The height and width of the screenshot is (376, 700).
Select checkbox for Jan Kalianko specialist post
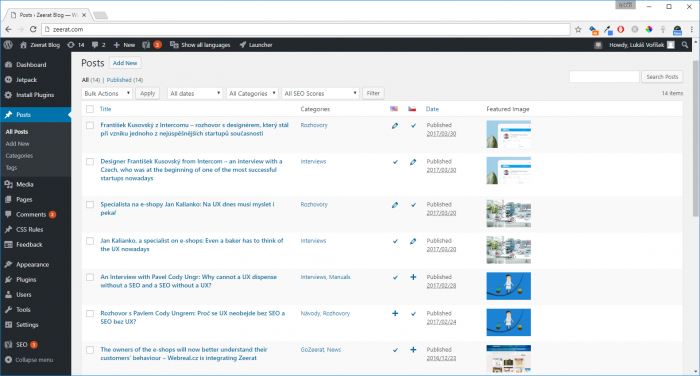point(90,241)
